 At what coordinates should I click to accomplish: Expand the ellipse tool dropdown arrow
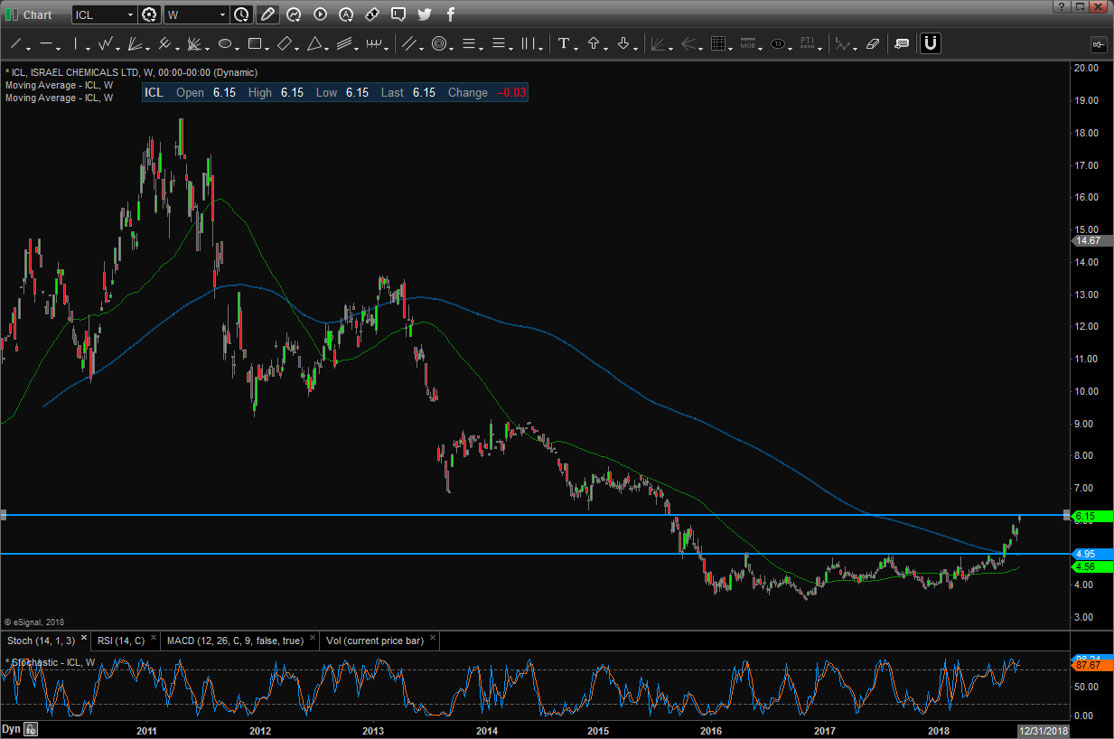coord(237,48)
